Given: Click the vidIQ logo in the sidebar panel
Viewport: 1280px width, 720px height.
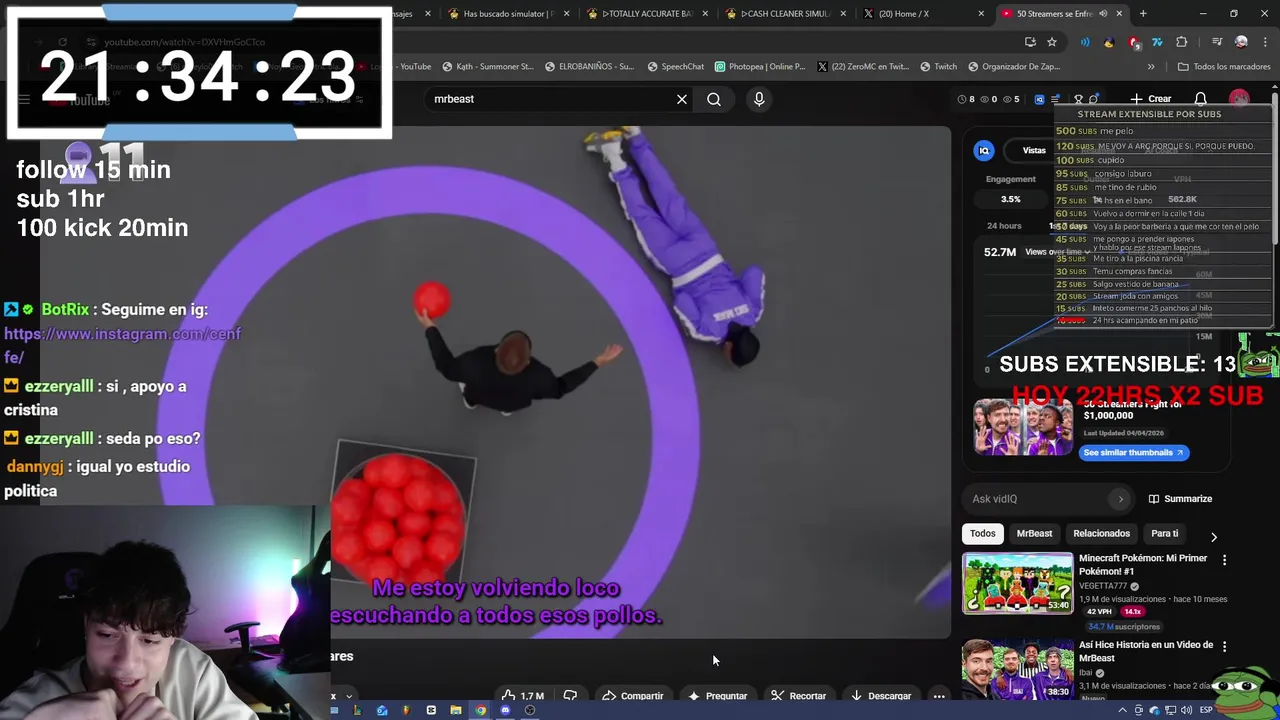Looking at the screenshot, I should (x=984, y=150).
